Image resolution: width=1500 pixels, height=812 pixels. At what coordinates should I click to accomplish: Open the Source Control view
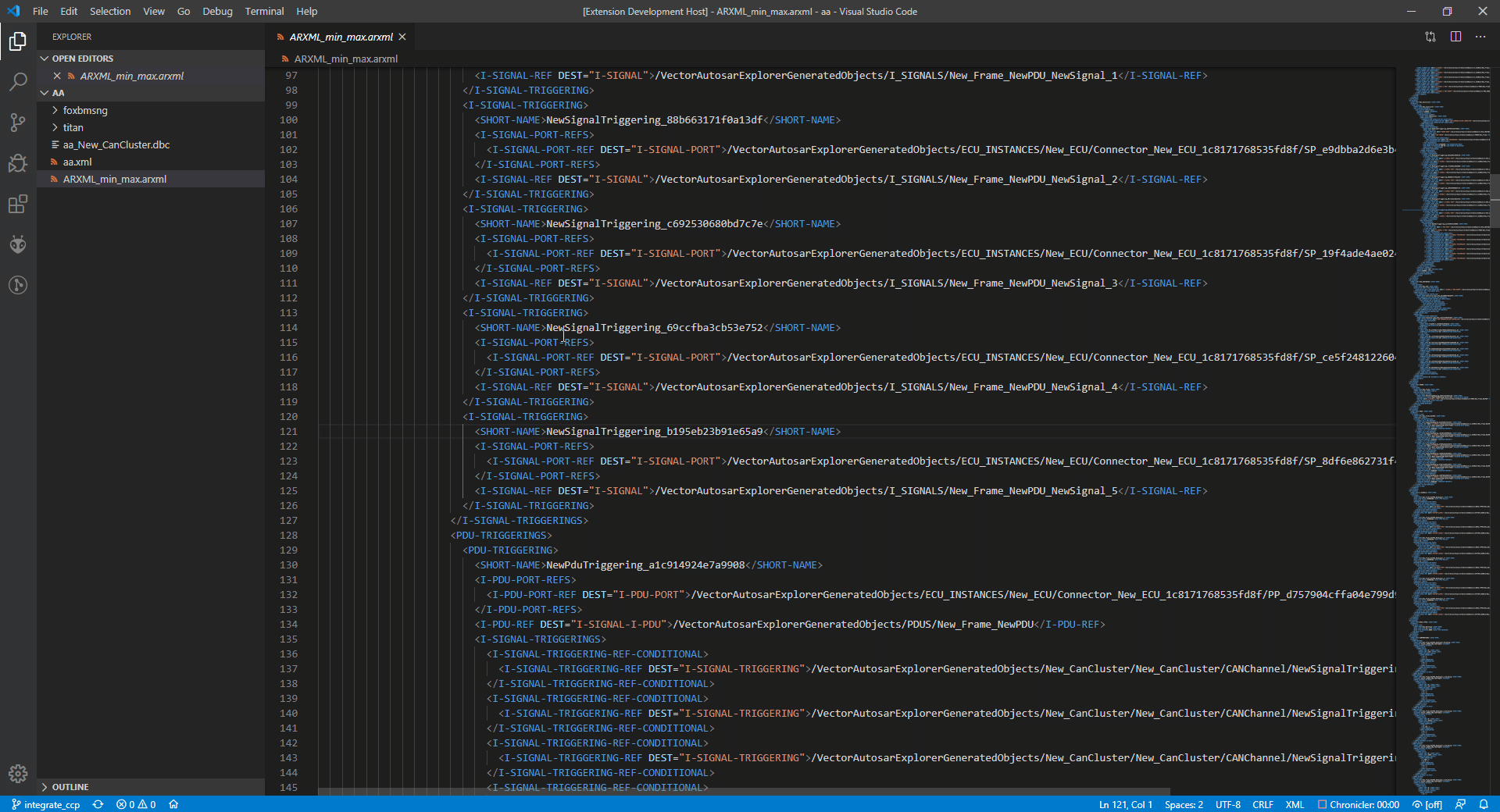tap(18, 123)
